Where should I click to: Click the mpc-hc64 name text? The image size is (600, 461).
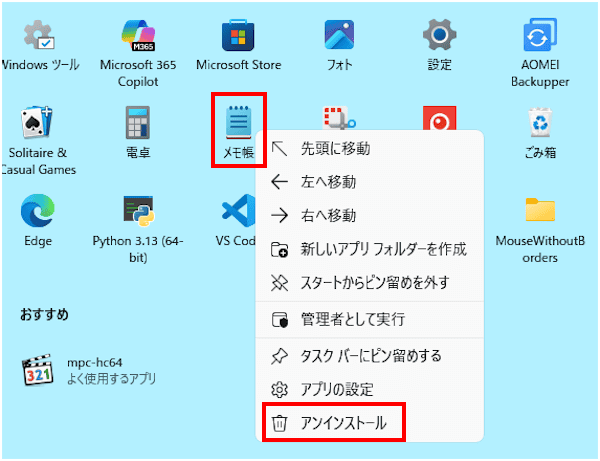[x=95, y=363]
